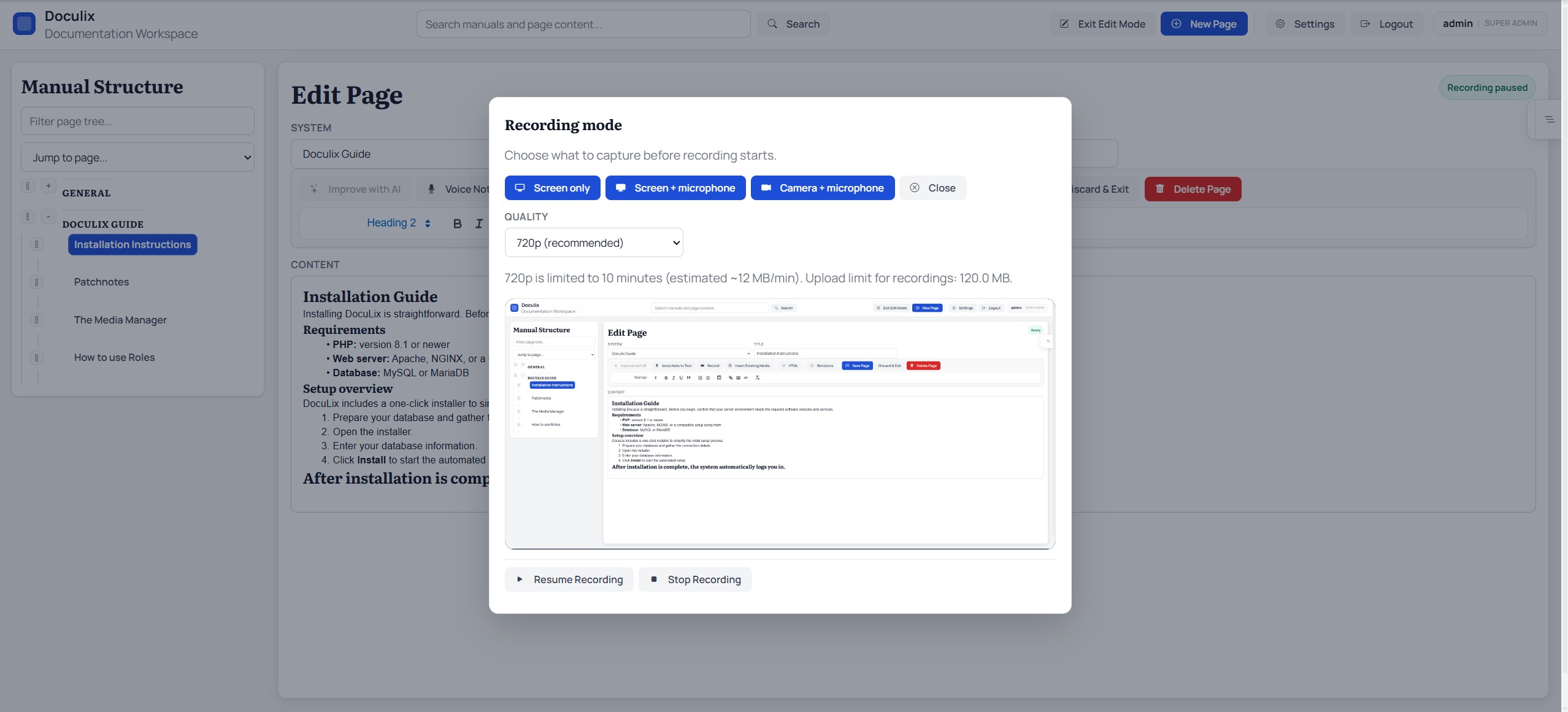1568x712 pixels.
Task: Open the Jump to page dropdown
Action: [137, 157]
